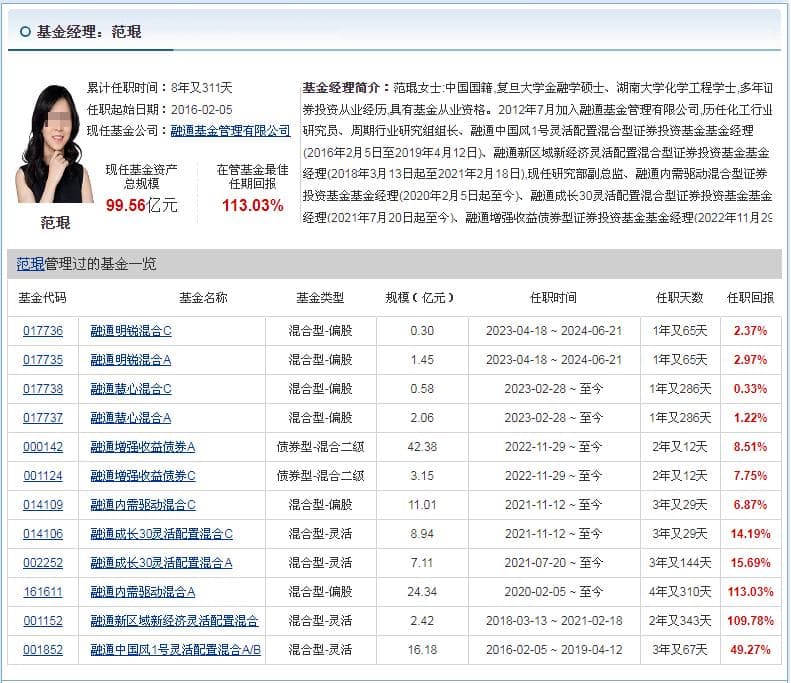Click the 范琨 link in the managed funds header
791x683 pixels.
coord(30,264)
